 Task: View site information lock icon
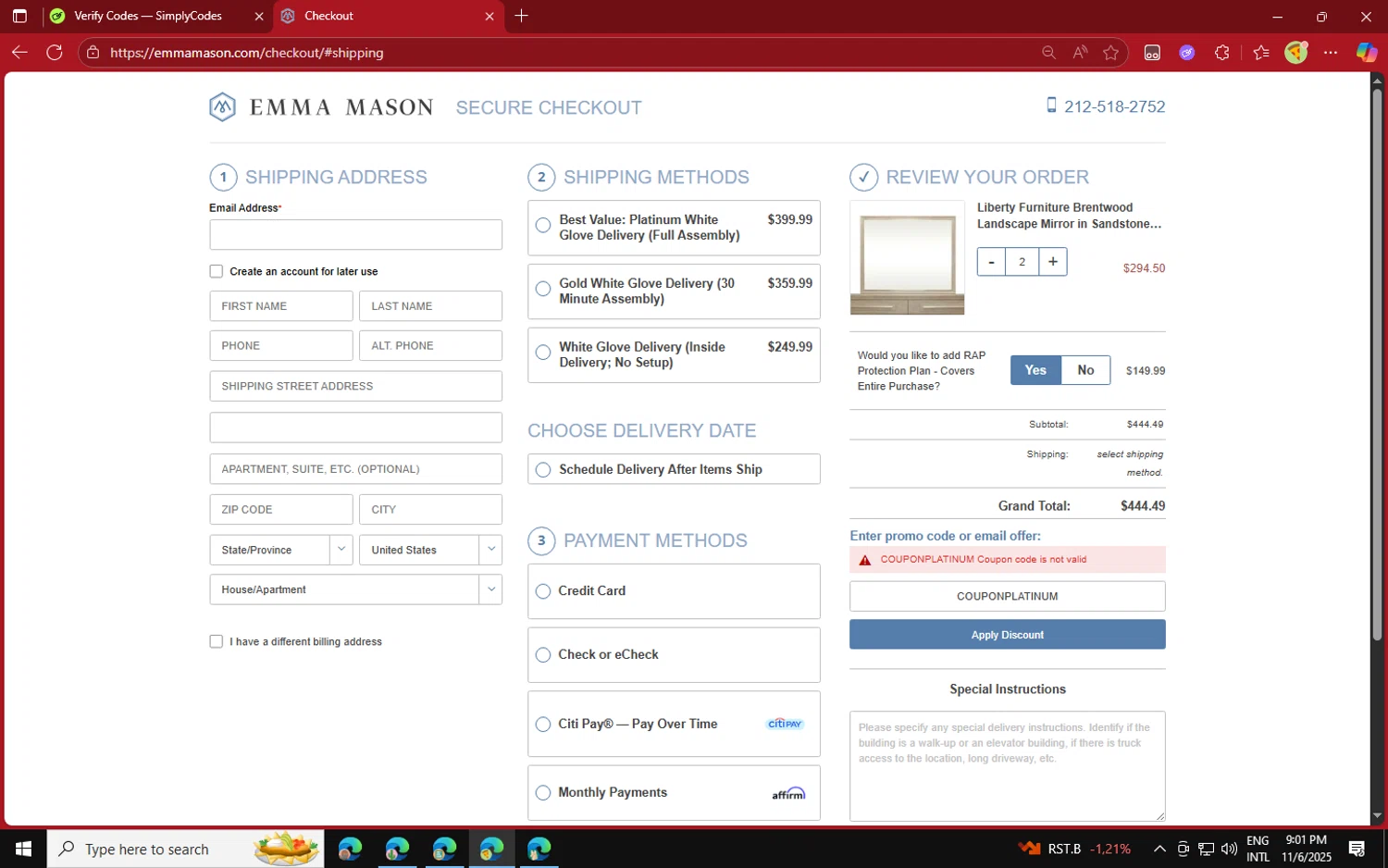point(93,53)
